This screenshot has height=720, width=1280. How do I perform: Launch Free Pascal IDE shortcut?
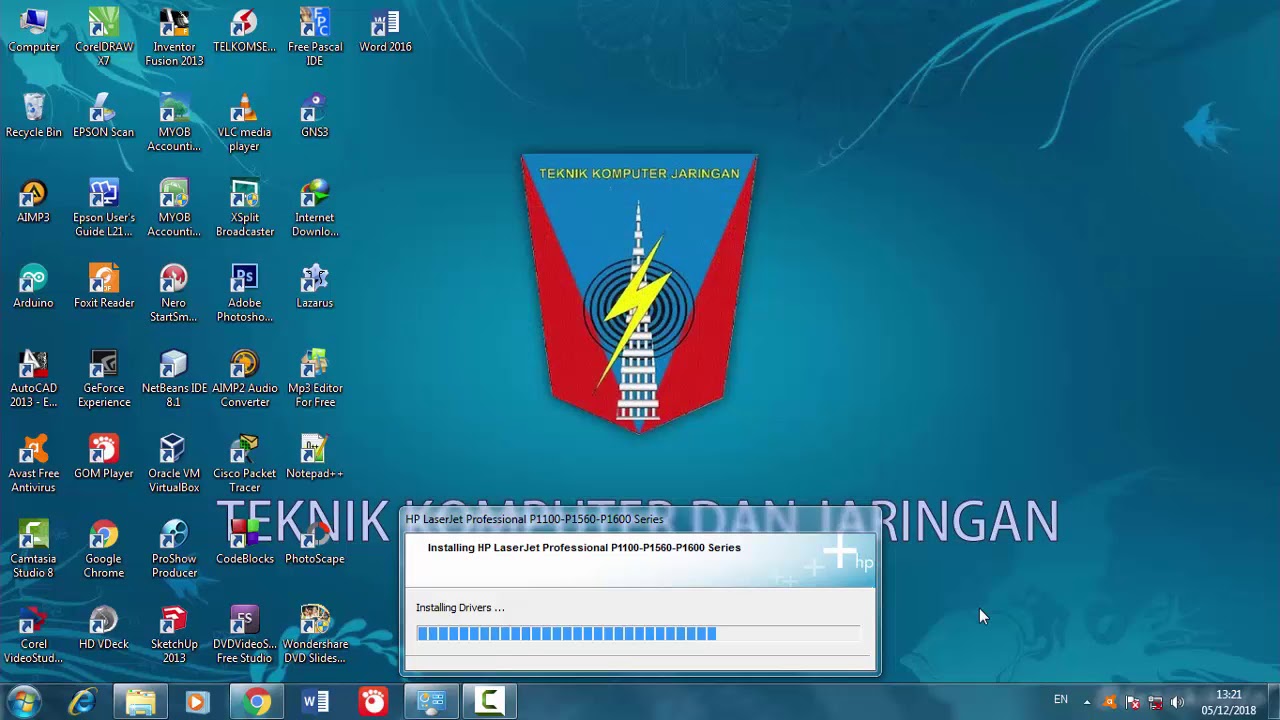[x=315, y=37]
